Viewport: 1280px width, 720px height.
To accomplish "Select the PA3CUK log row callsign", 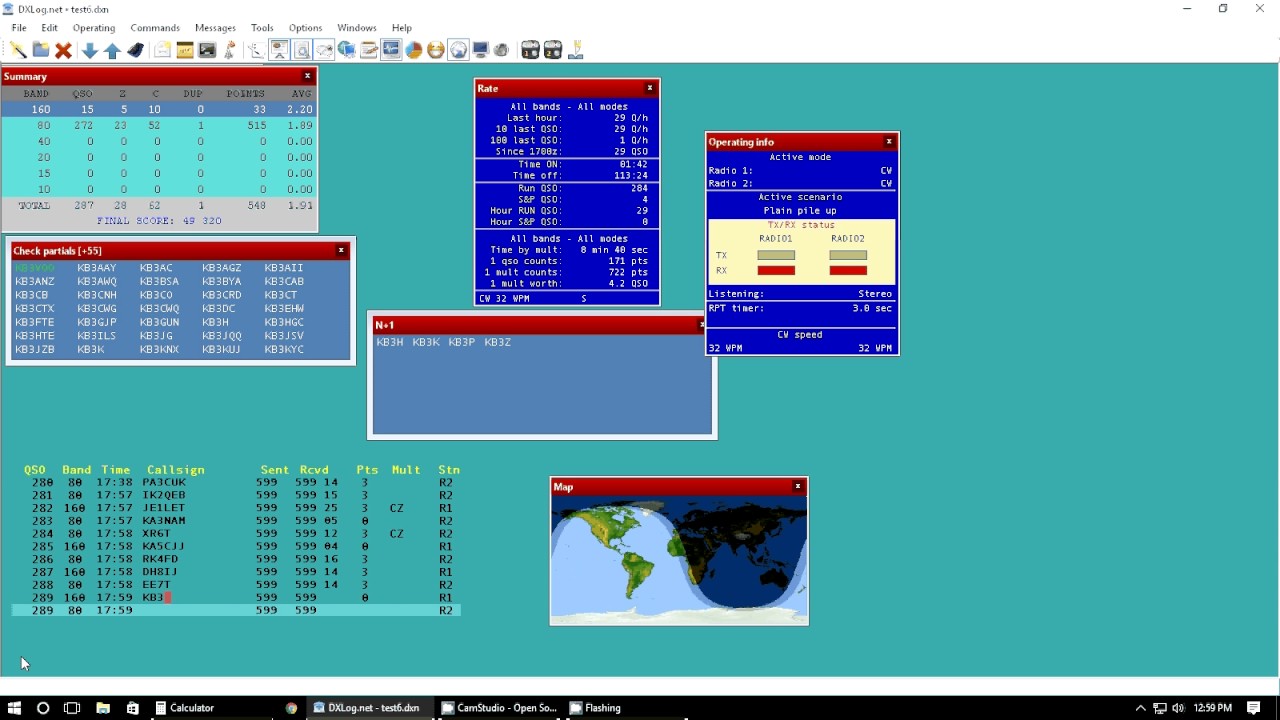I will (x=164, y=482).
